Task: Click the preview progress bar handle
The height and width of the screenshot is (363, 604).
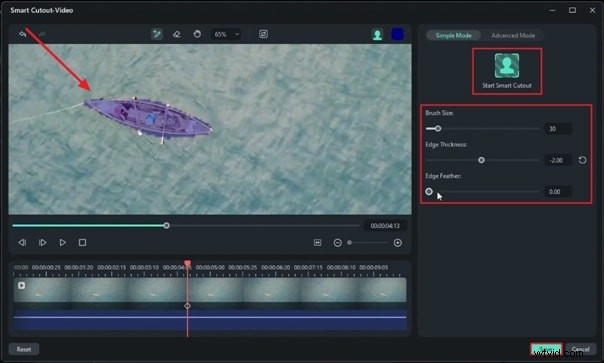Action: coord(166,225)
